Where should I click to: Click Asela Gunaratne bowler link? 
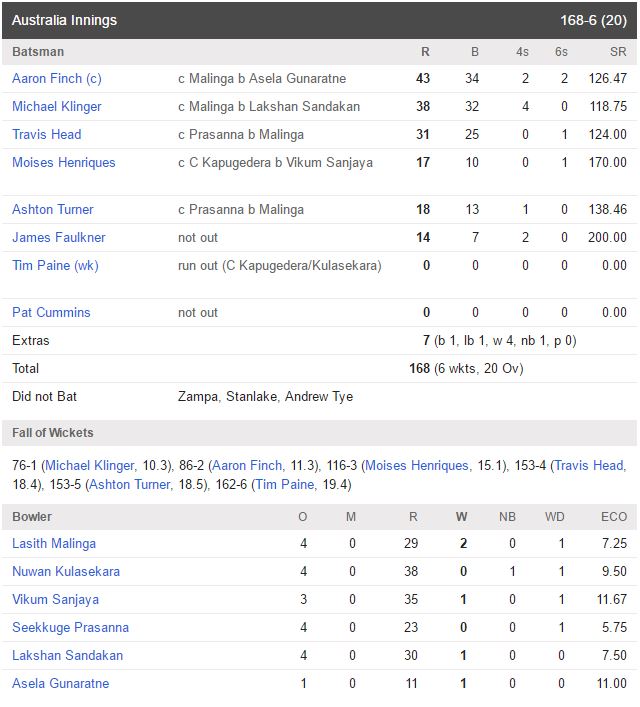pyautogui.click(x=61, y=683)
